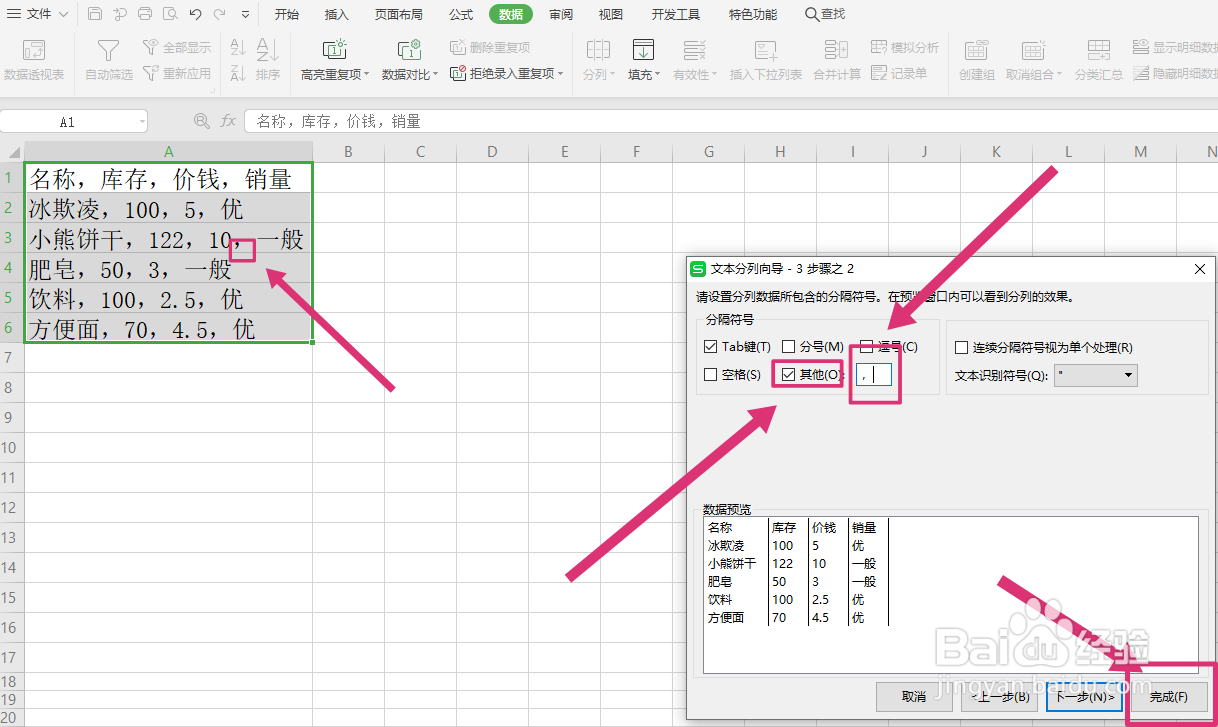The width and height of the screenshot is (1218, 727).
Task: Click the Save icon in quick access toolbar
Action: click(x=95, y=13)
